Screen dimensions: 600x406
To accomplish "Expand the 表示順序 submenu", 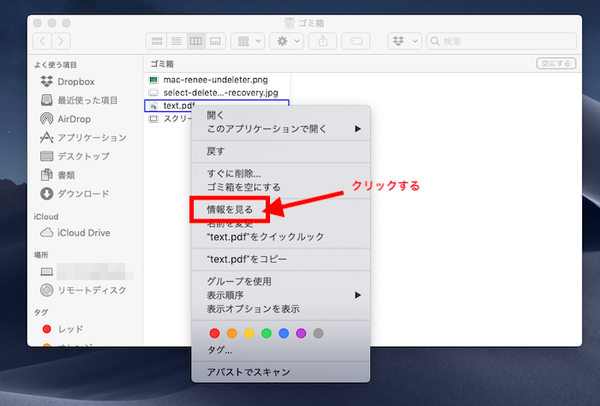I will (x=280, y=295).
